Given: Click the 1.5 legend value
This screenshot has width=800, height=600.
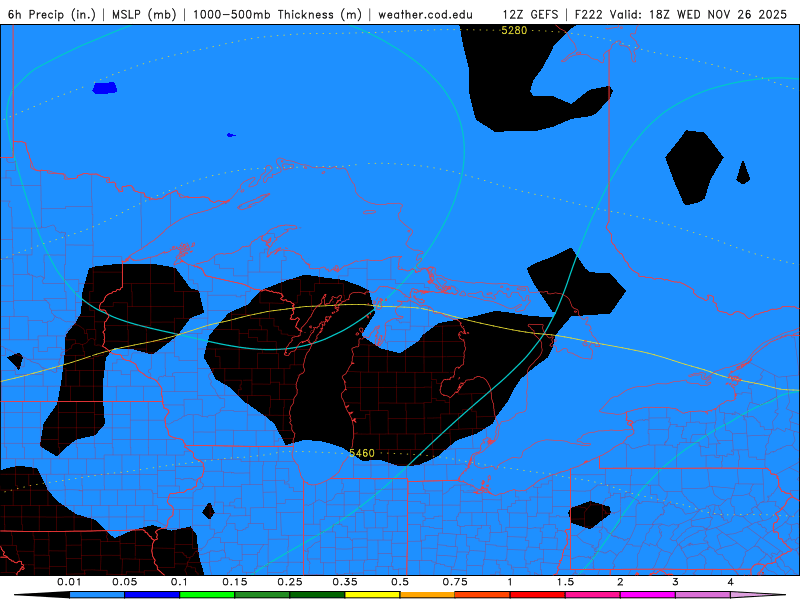Looking at the screenshot, I should [x=565, y=582].
